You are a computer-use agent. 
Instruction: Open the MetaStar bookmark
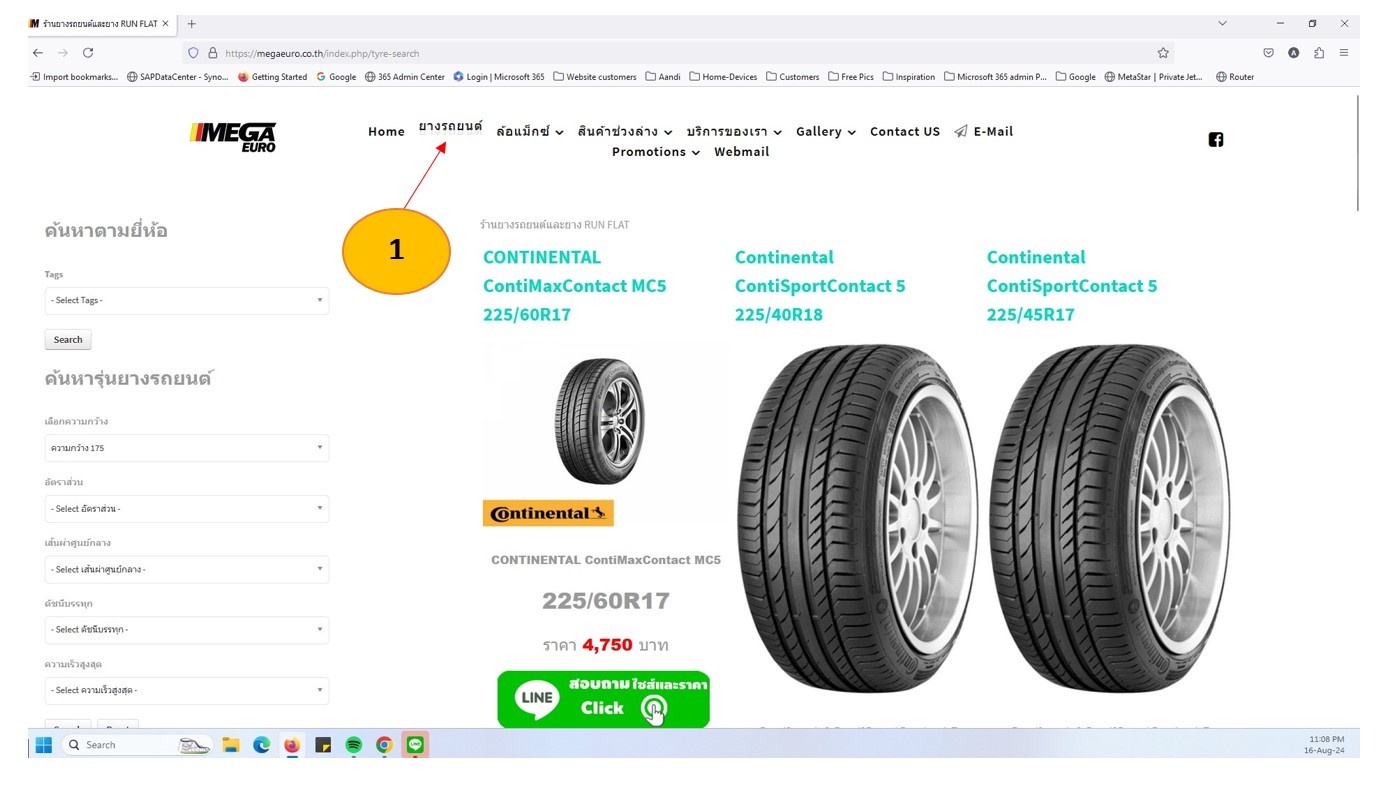[1154, 77]
